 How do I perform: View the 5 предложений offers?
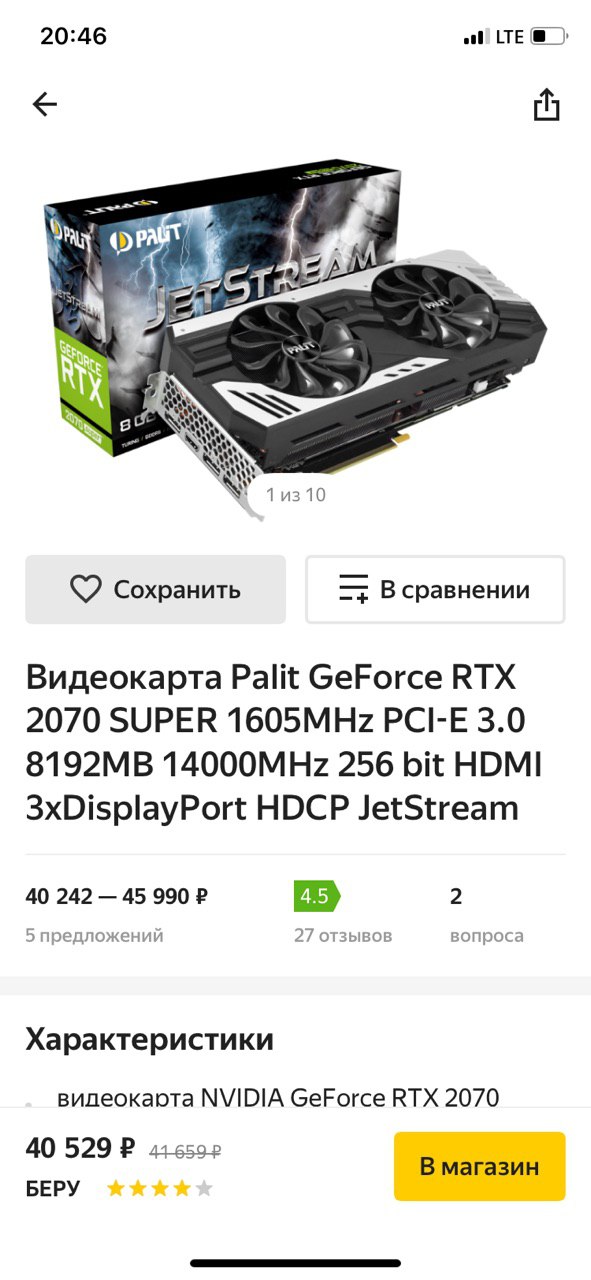click(x=94, y=936)
